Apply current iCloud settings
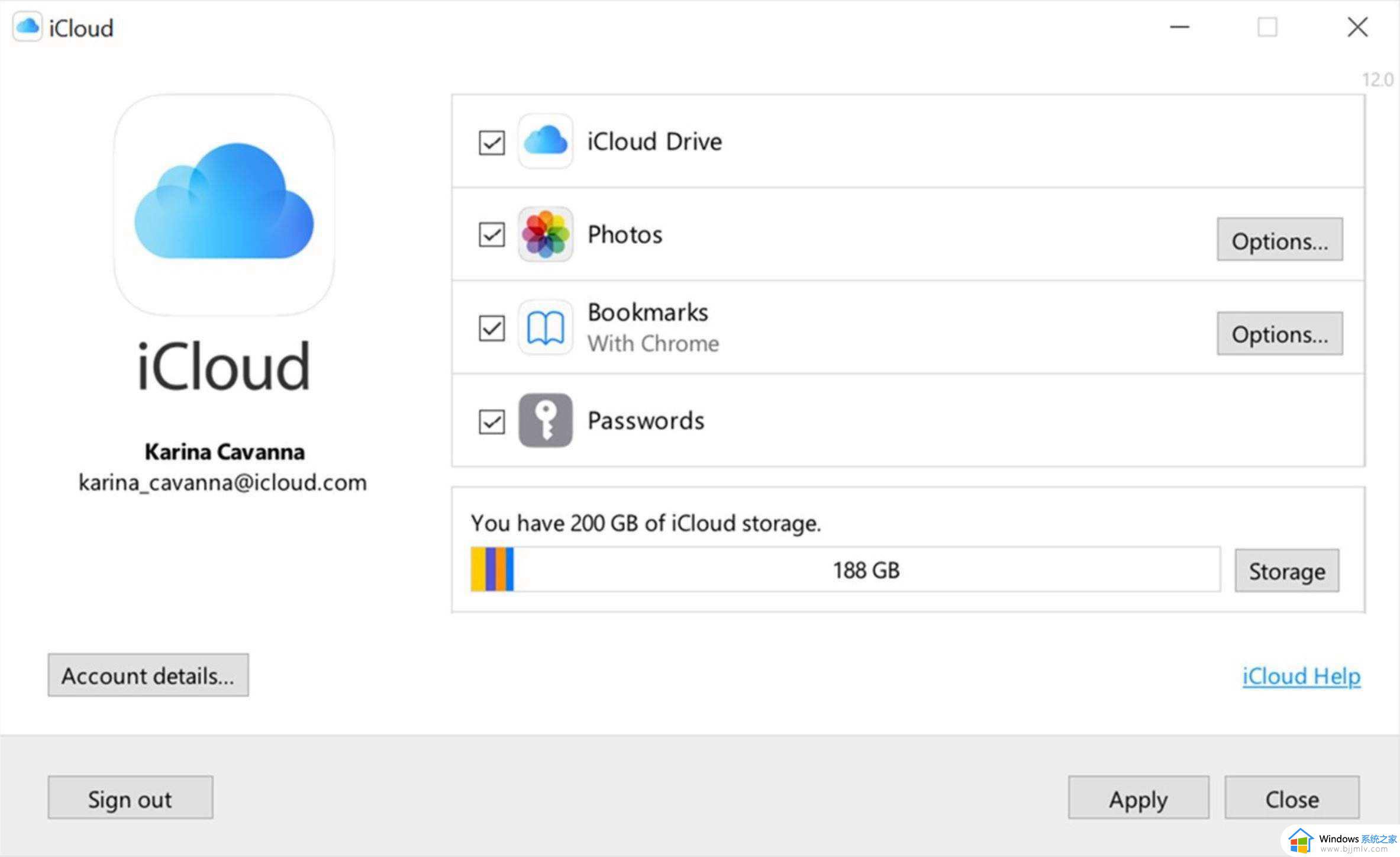 tap(1138, 799)
